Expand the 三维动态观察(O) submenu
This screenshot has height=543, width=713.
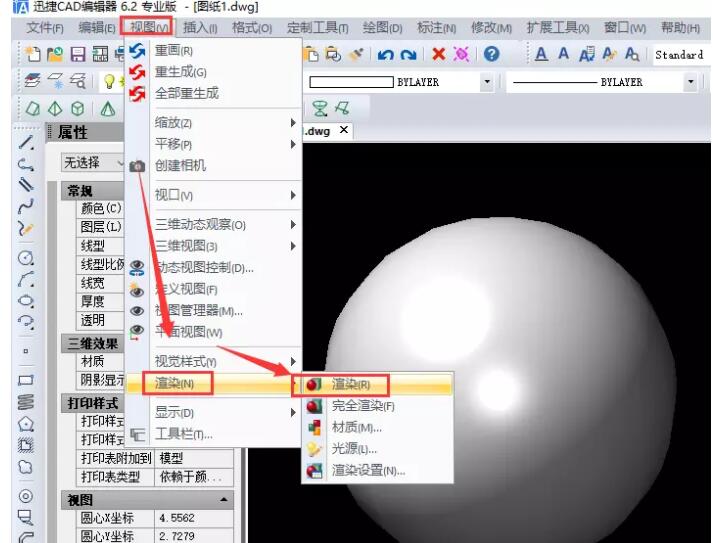tap(213, 224)
